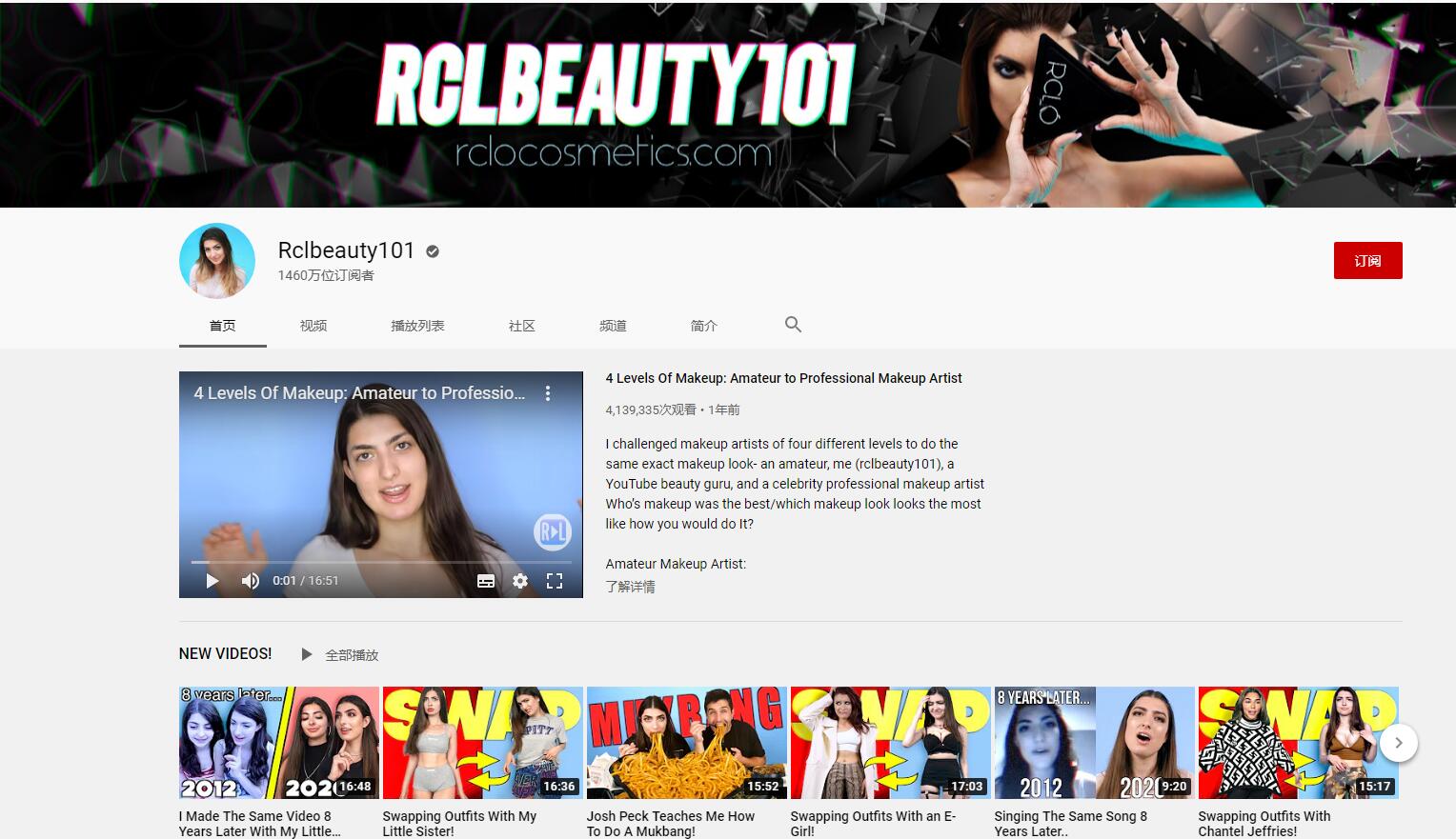Open Josh Peck Mukbang video thumbnail

(687, 743)
